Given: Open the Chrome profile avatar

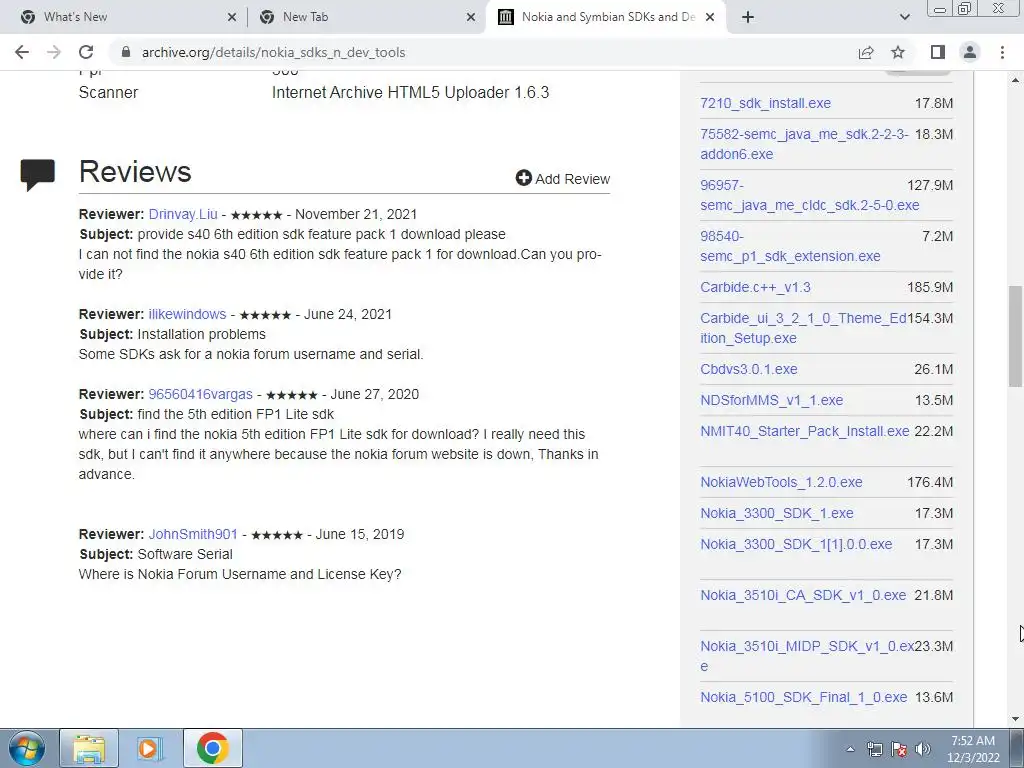Looking at the screenshot, I should click(x=970, y=52).
